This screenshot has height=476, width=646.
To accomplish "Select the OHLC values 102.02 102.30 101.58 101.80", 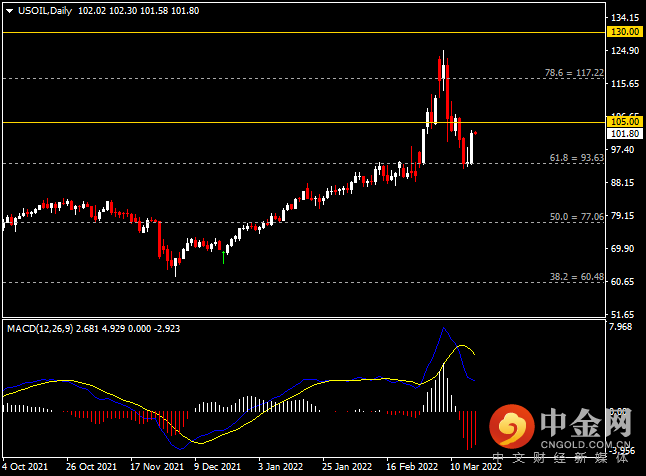I will (x=138, y=11).
